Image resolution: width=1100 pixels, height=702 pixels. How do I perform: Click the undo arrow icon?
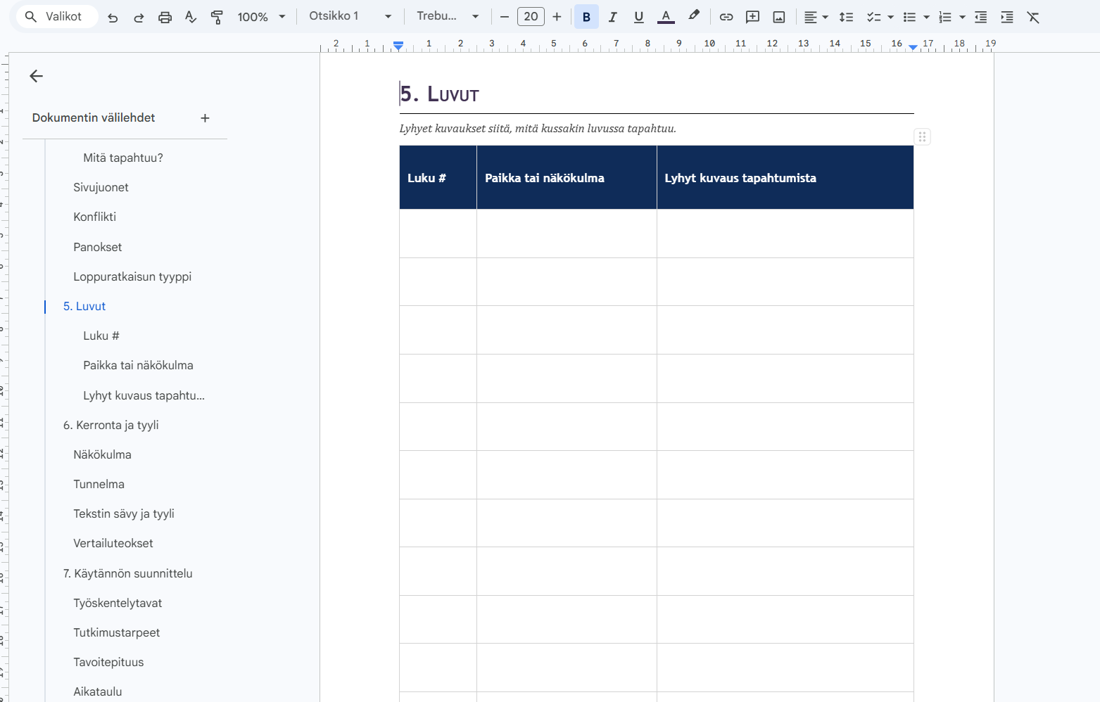pyautogui.click(x=112, y=17)
